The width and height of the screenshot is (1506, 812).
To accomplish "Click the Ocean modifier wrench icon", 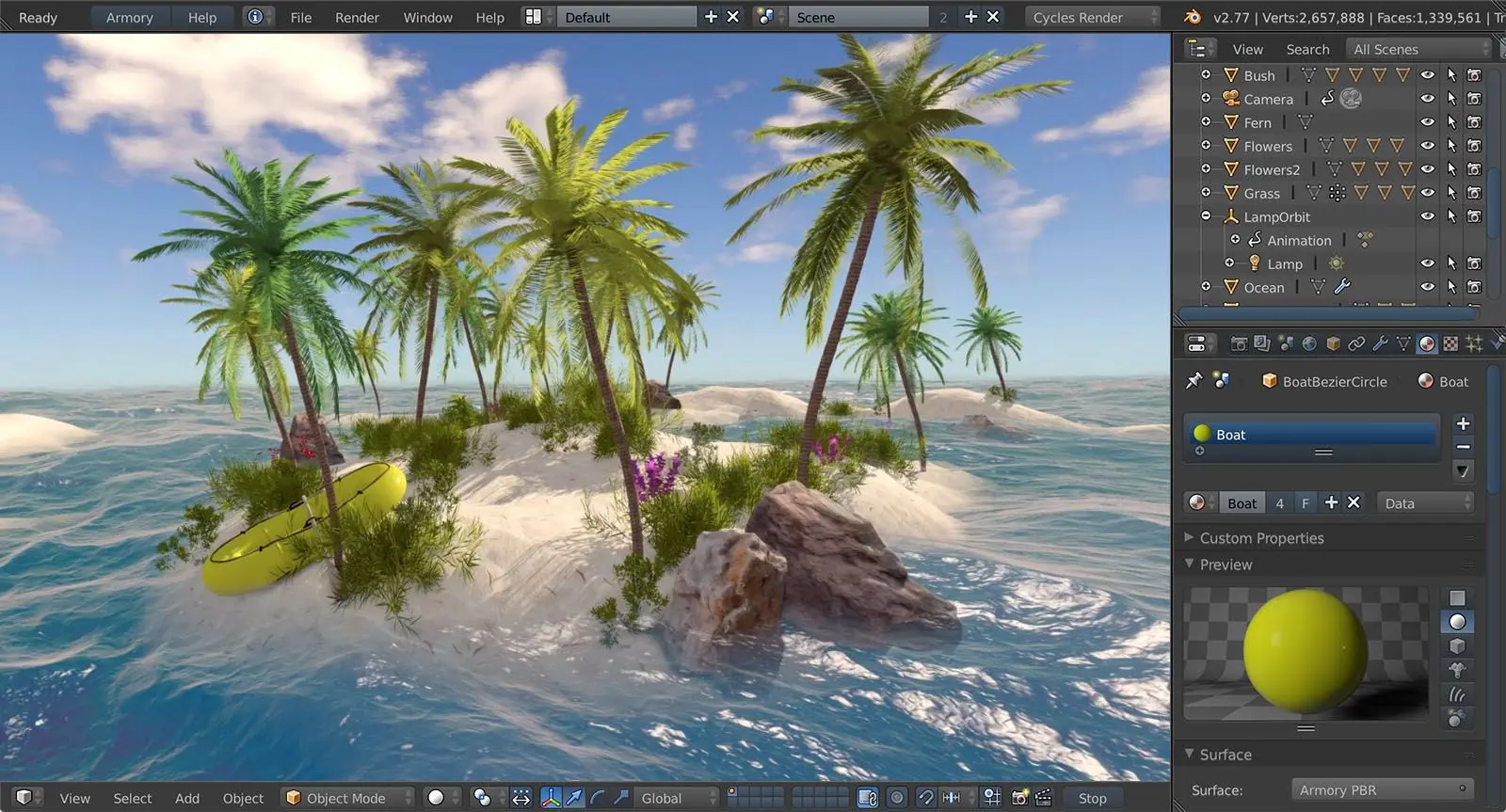I will click(x=1342, y=287).
